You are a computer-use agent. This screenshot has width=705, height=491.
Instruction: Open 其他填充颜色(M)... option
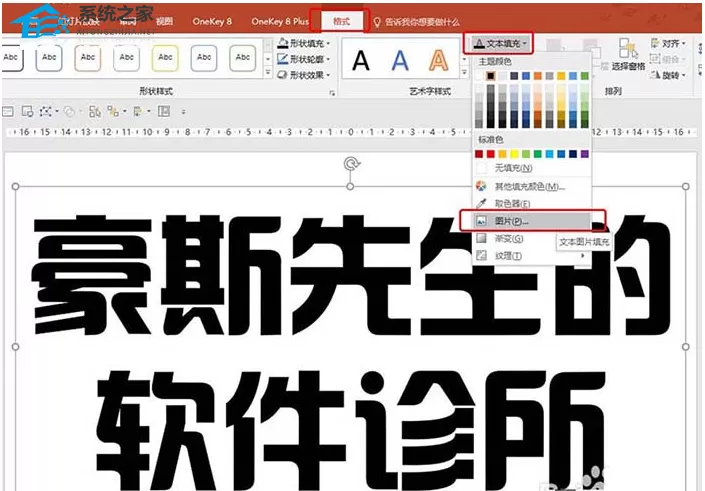coord(531,187)
